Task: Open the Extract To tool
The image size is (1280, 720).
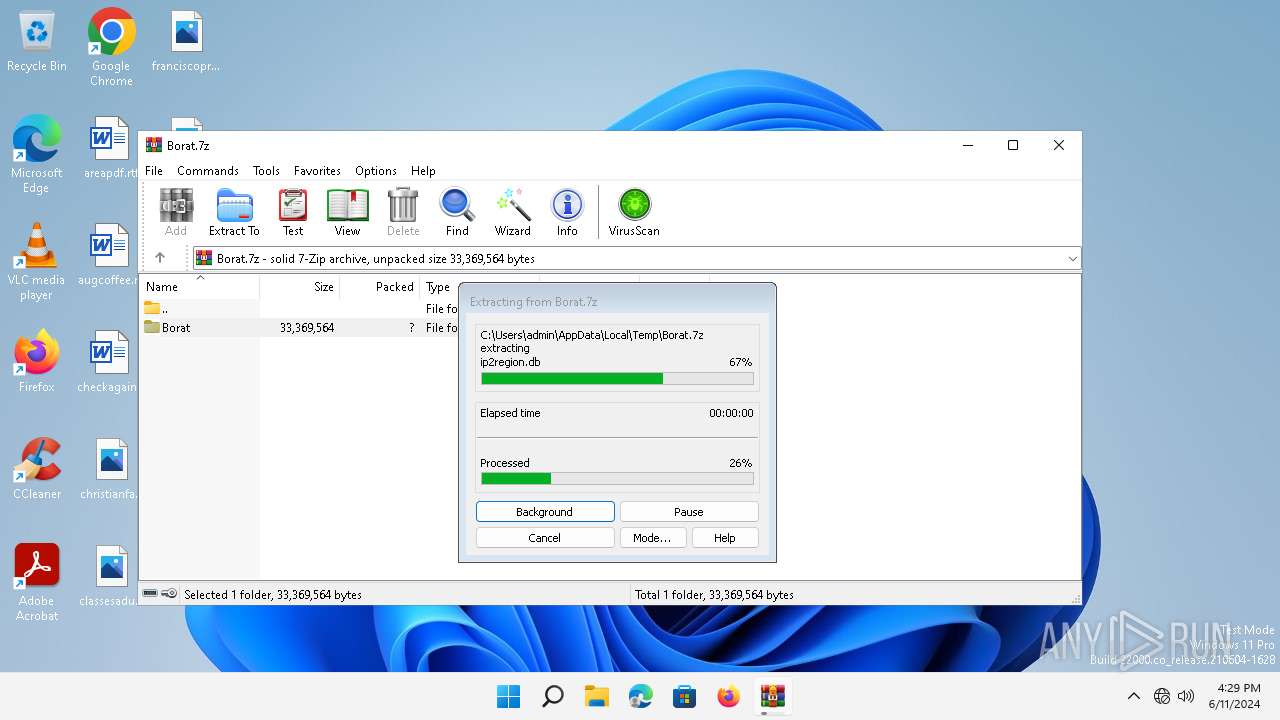Action: pos(234,212)
